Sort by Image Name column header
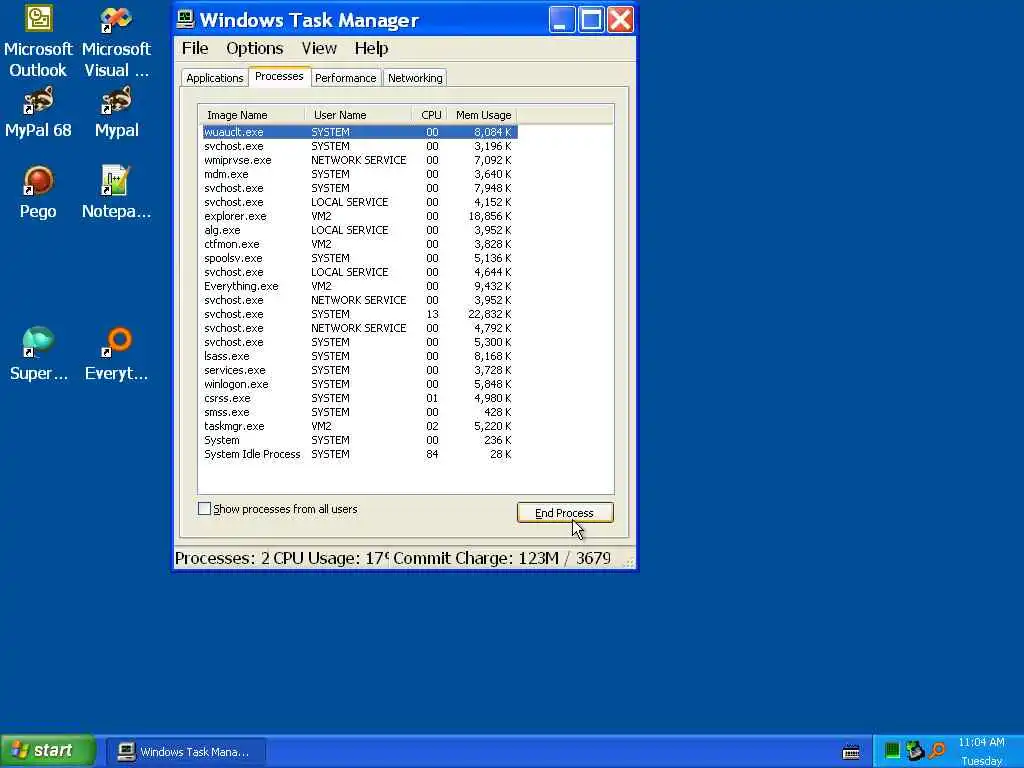 pyautogui.click(x=251, y=115)
